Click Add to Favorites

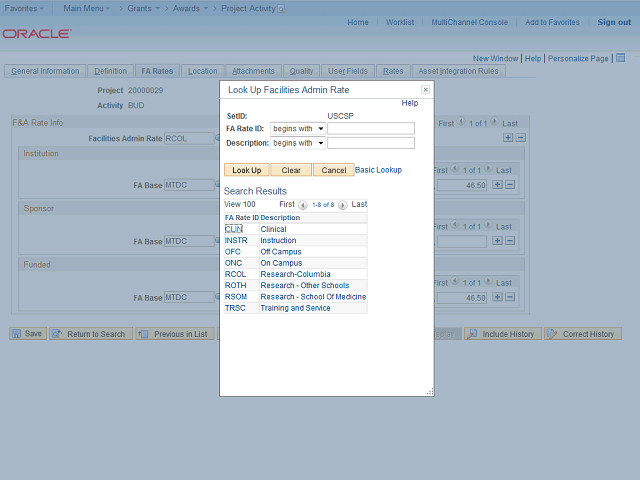[x=552, y=22]
